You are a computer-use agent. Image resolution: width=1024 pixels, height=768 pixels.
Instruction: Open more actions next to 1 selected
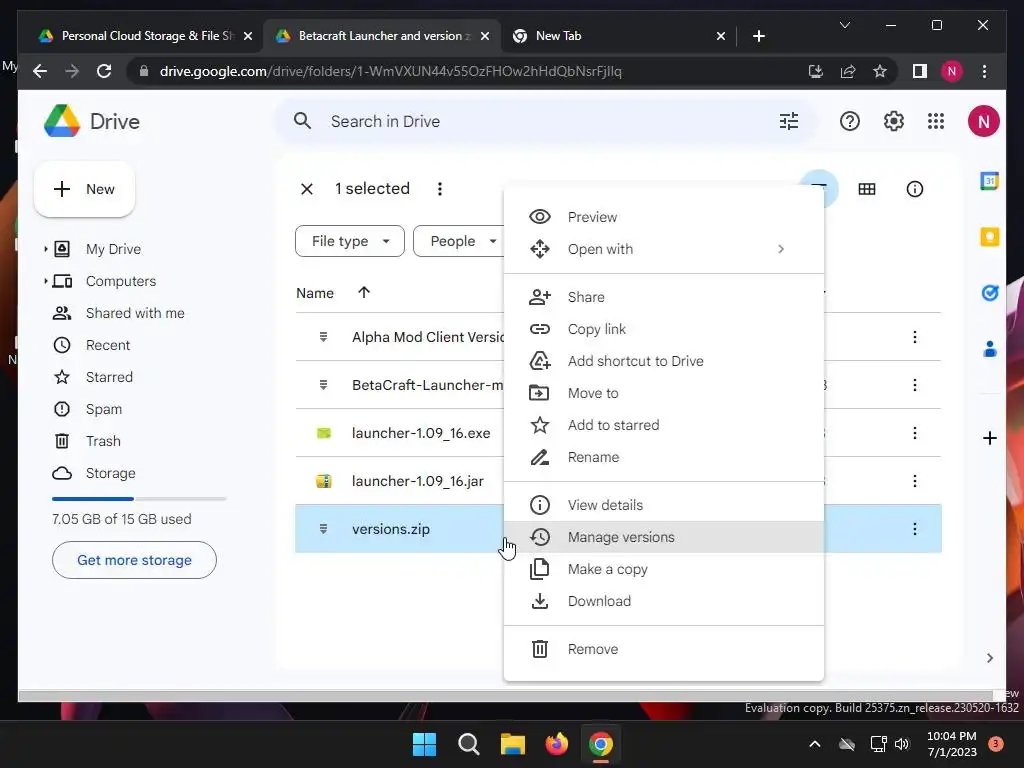click(440, 189)
